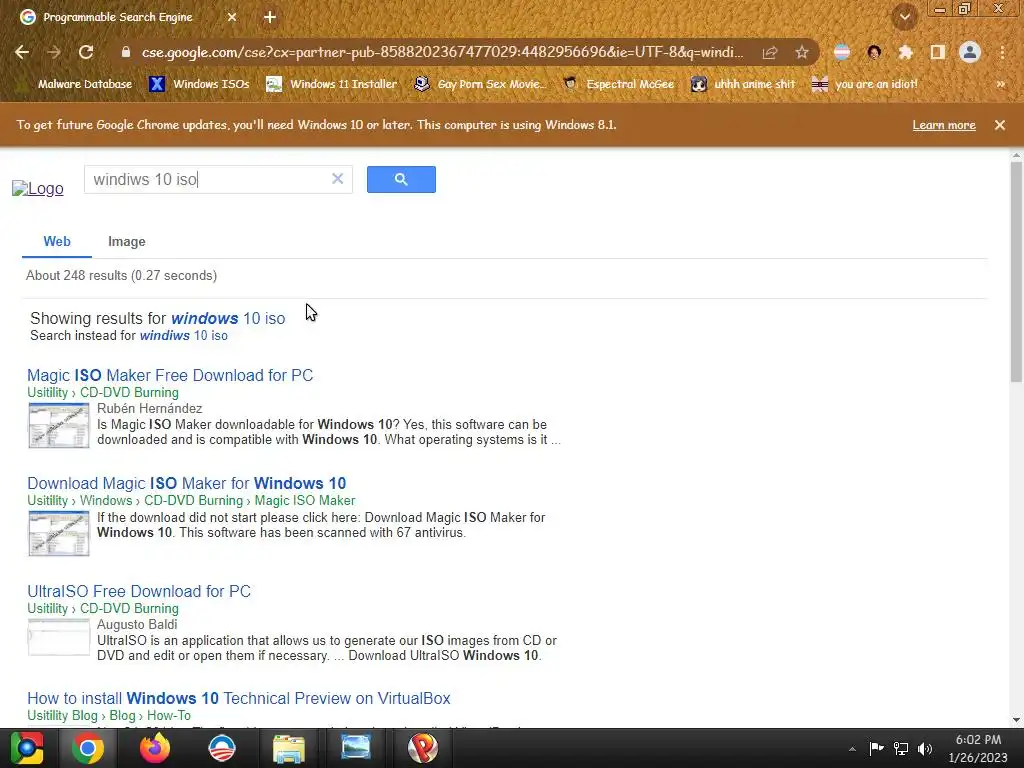Image resolution: width=1024 pixels, height=768 pixels.
Task: Launch Firefox from the taskbar
Action: coord(155,748)
